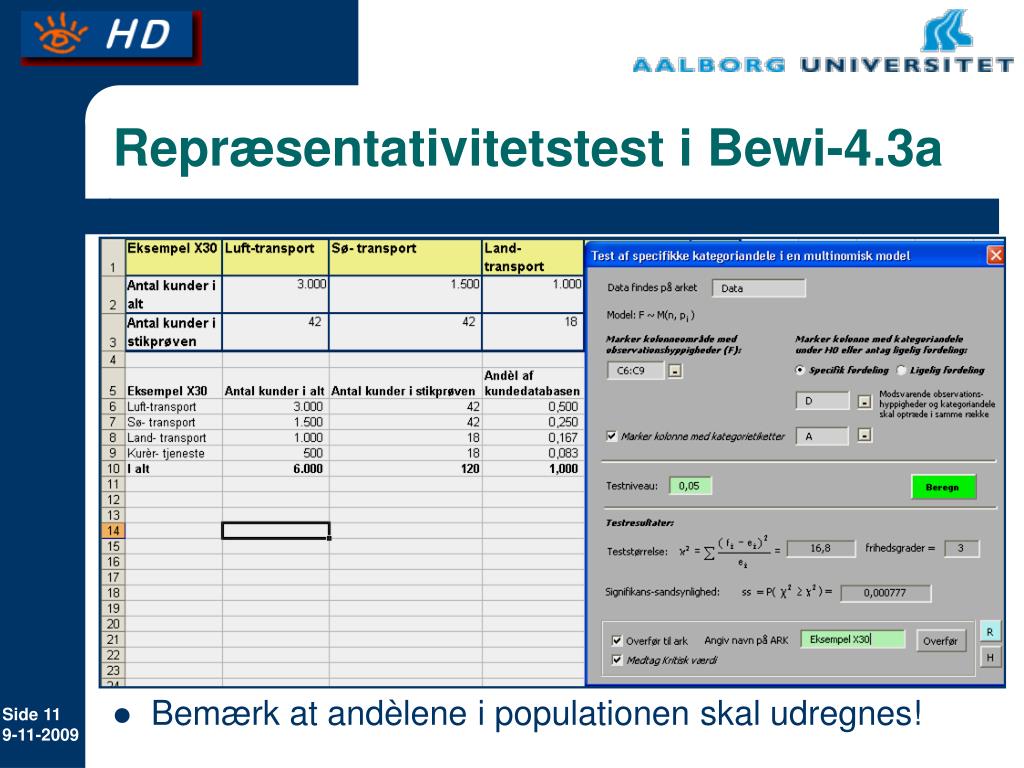Click the Aalborg Universitet logo
The width and height of the screenshot is (1024, 768).
[x=823, y=41]
